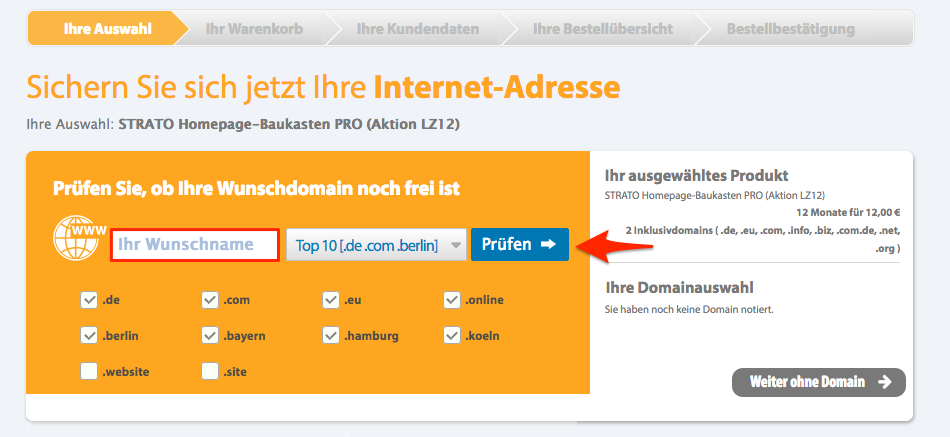
Task: Go to the Ihr Warenkorb step
Action: (254, 28)
